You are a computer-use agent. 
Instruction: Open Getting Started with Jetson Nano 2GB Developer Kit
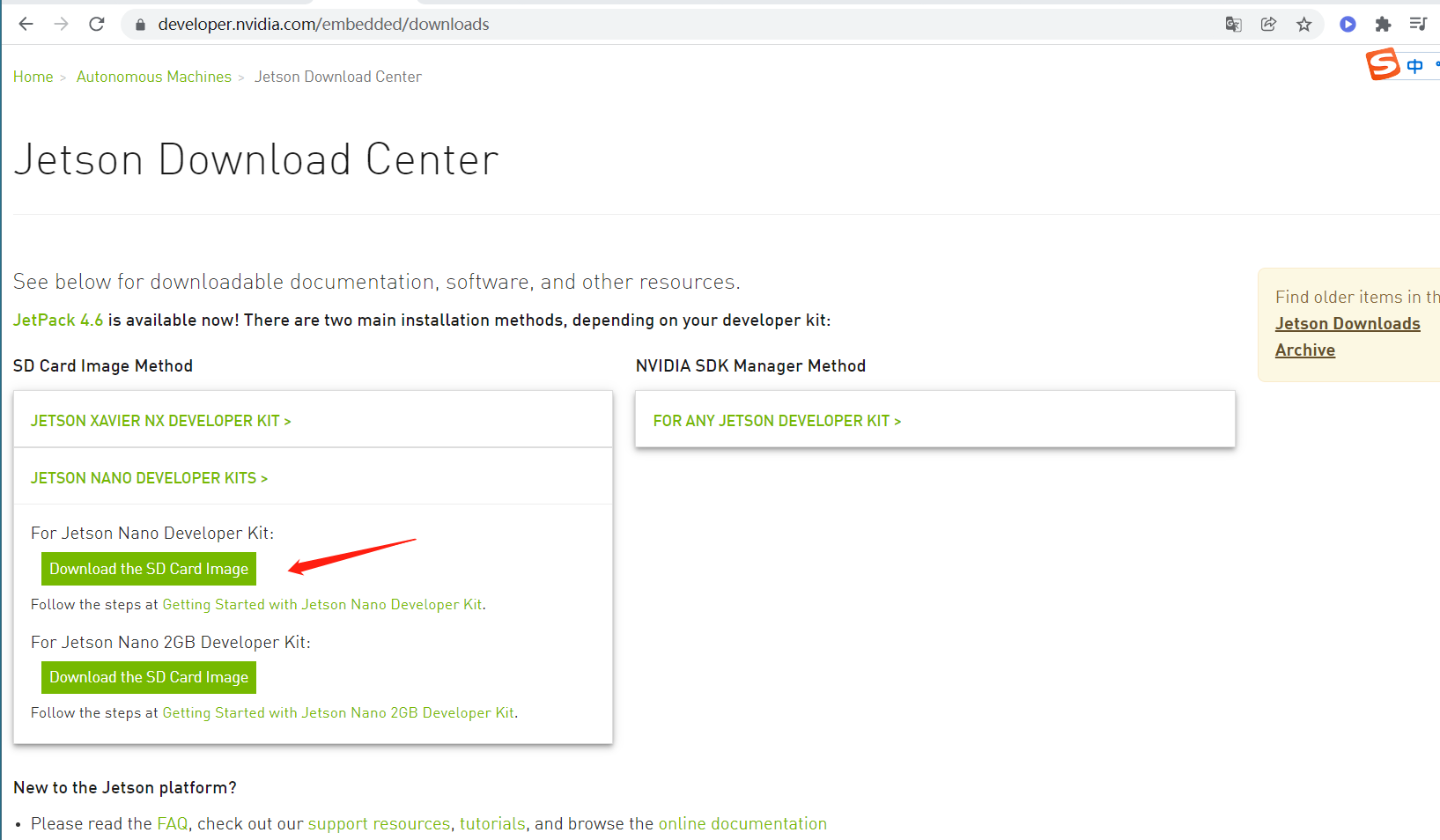pos(338,712)
